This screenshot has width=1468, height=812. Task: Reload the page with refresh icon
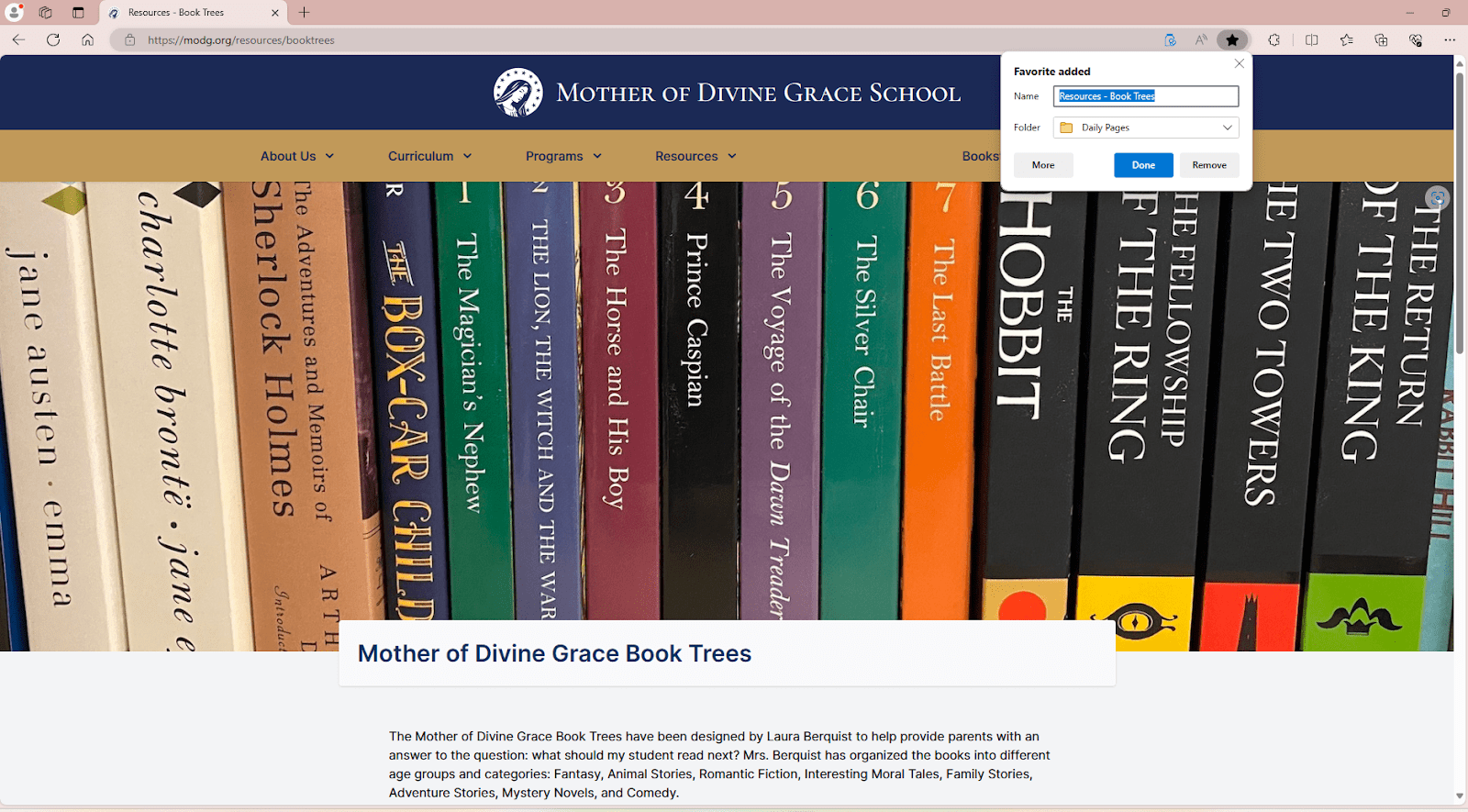point(53,39)
